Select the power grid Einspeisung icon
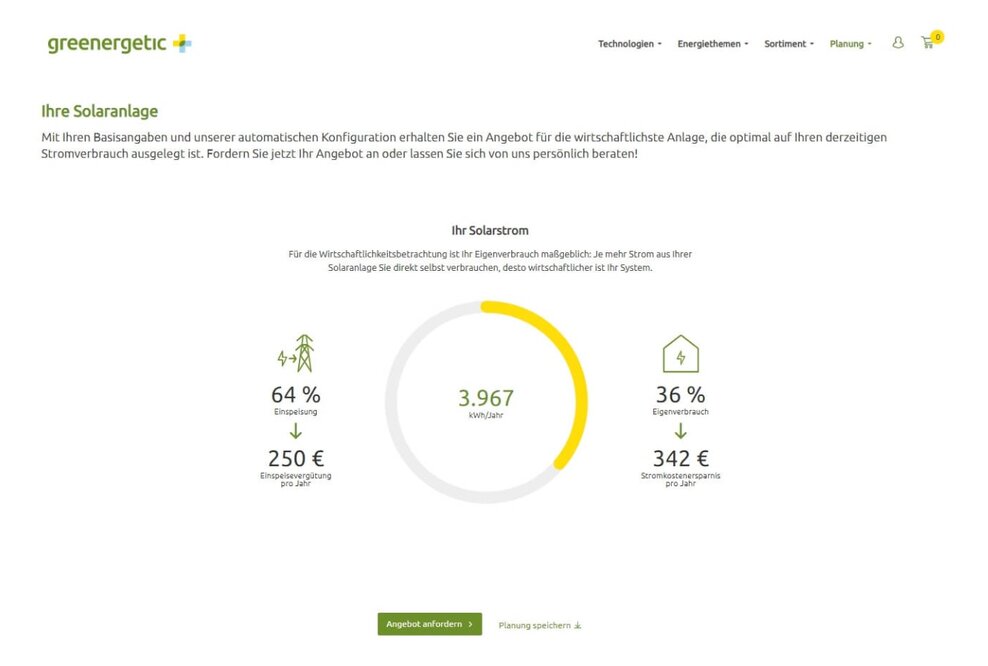 coord(297,352)
